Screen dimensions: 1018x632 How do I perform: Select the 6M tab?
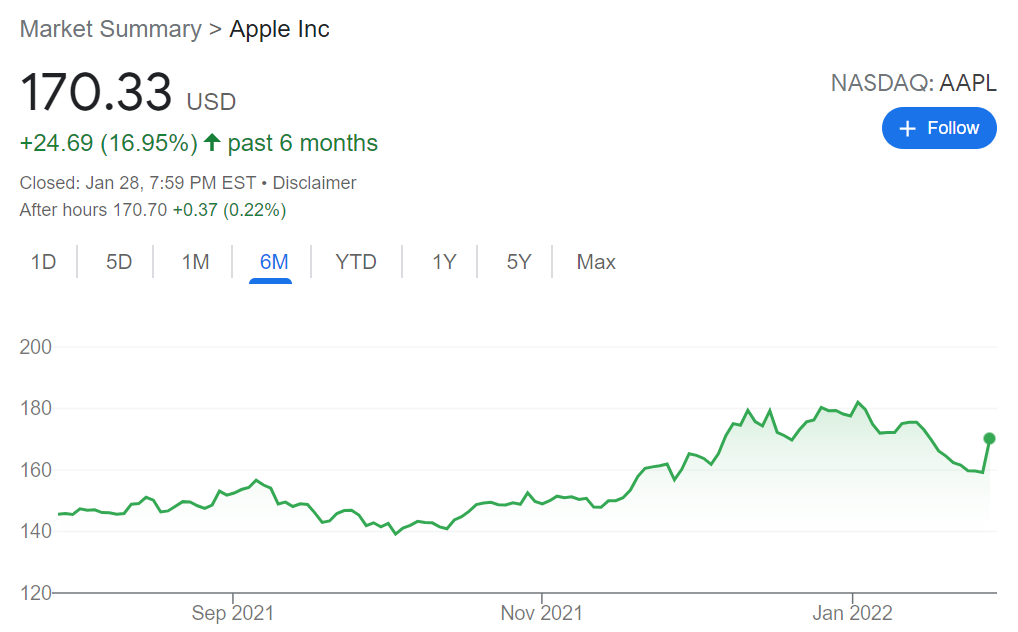click(x=273, y=262)
